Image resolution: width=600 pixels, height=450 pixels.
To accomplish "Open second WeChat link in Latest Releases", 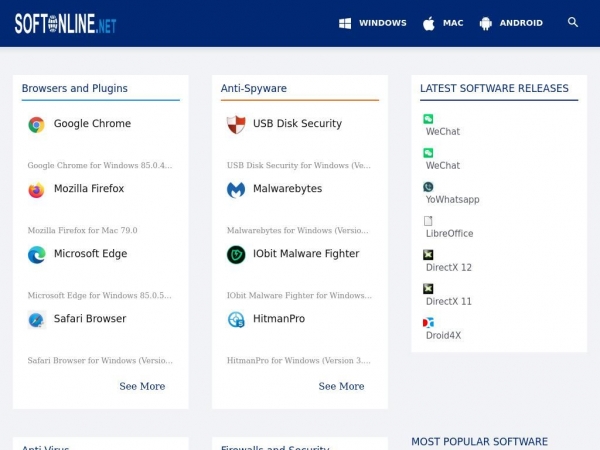I will tap(443, 166).
